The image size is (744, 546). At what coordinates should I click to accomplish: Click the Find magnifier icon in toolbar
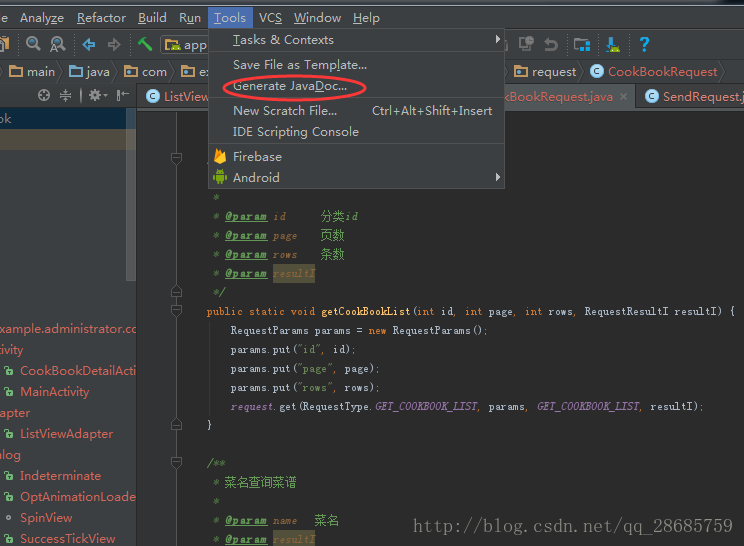click(x=33, y=44)
